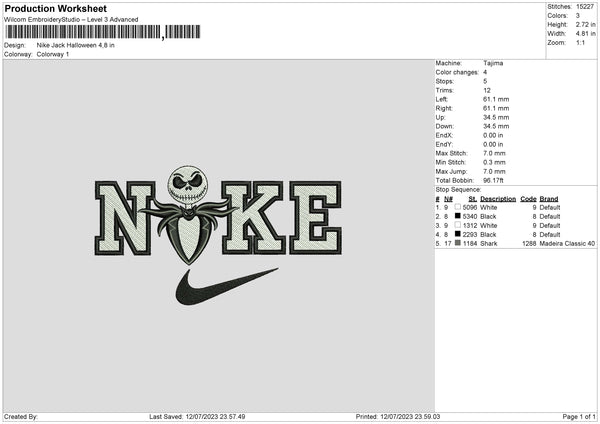Click the Down value '34.5 mm'
The width and height of the screenshot is (600, 424).
[496, 126]
